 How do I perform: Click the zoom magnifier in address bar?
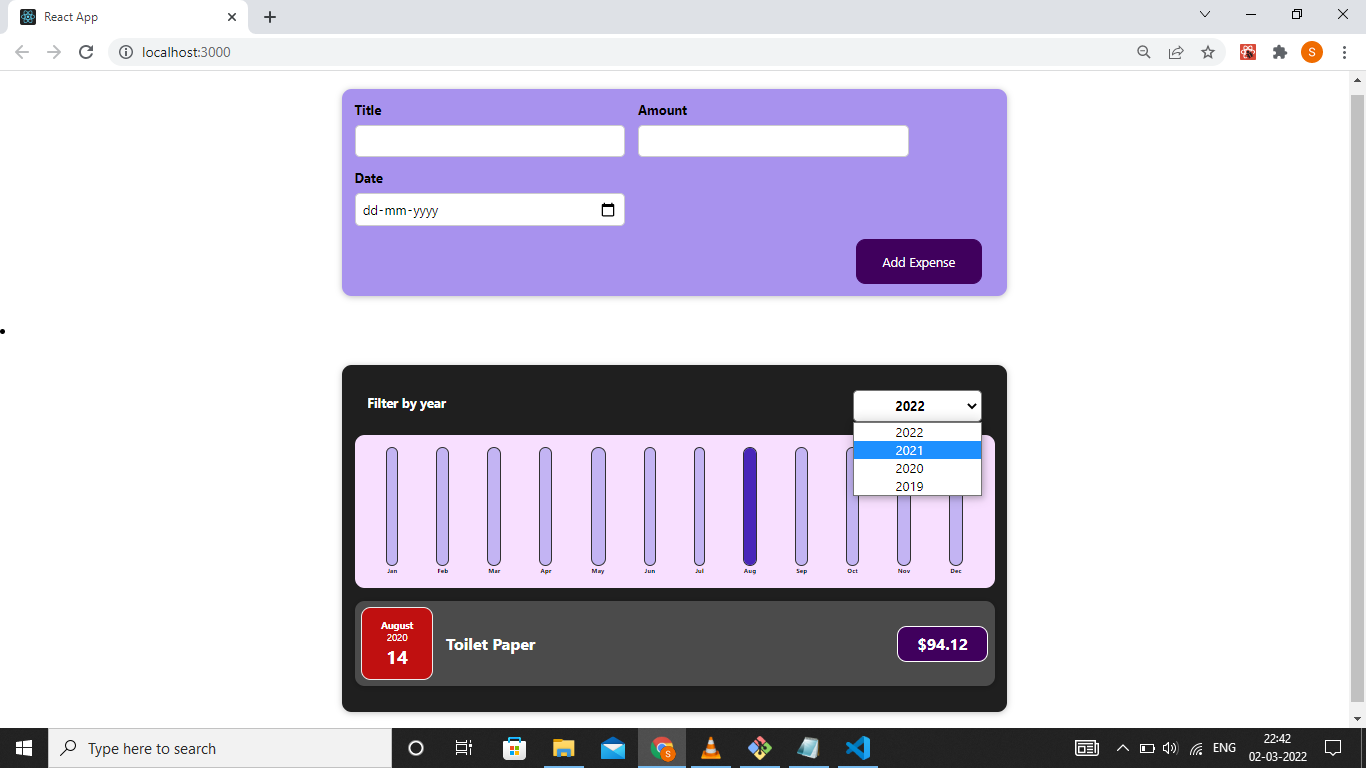click(1144, 52)
